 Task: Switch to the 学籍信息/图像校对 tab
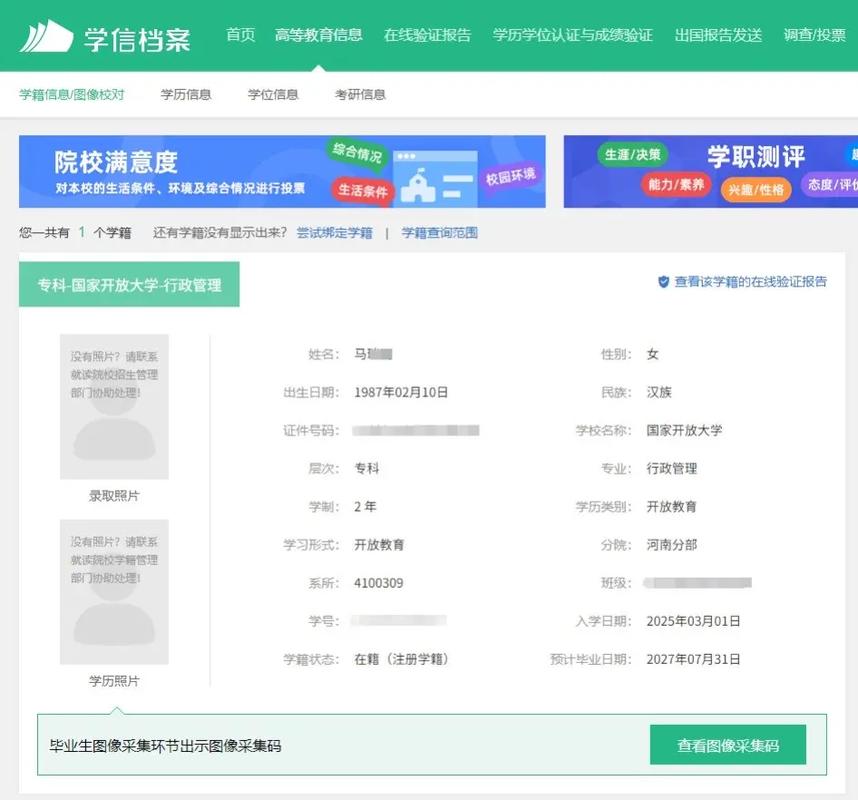click(x=72, y=95)
